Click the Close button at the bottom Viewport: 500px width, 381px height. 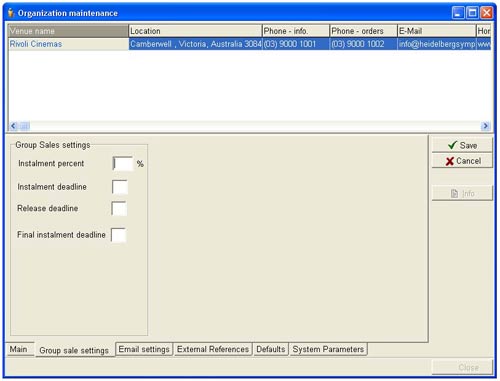[x=462, y=367]
